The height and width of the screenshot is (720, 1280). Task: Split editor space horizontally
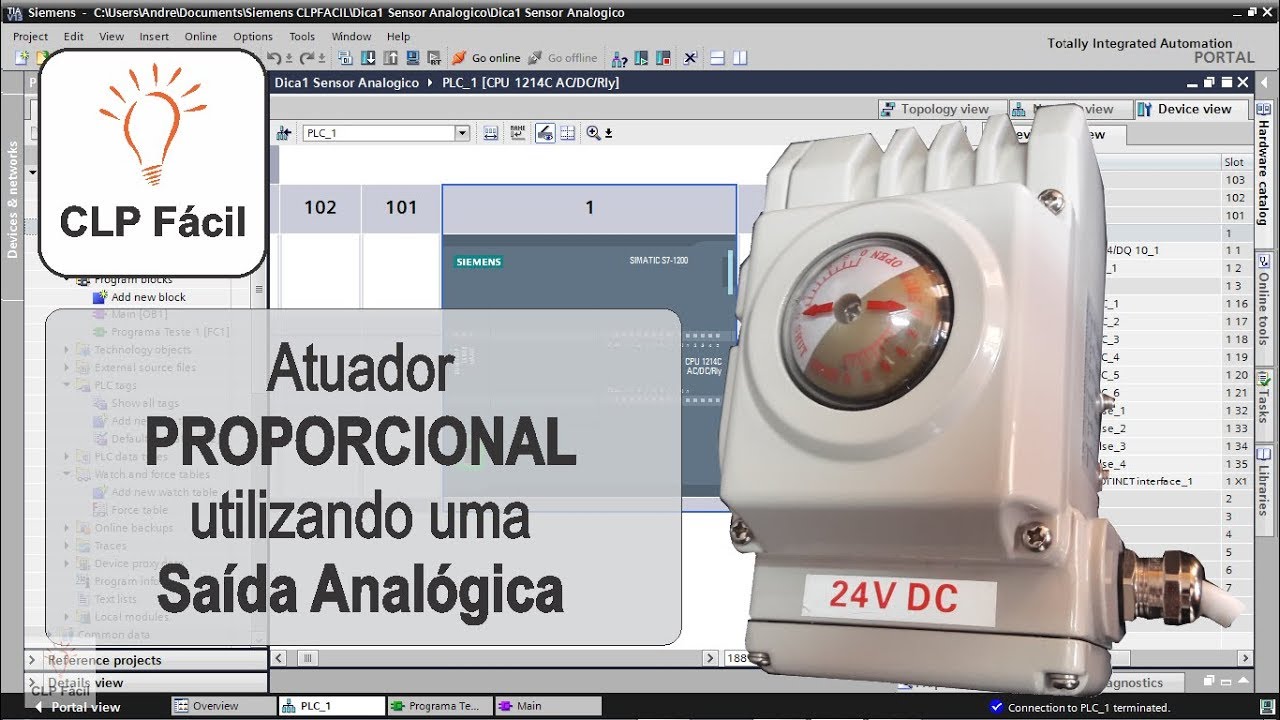[717, 58]
